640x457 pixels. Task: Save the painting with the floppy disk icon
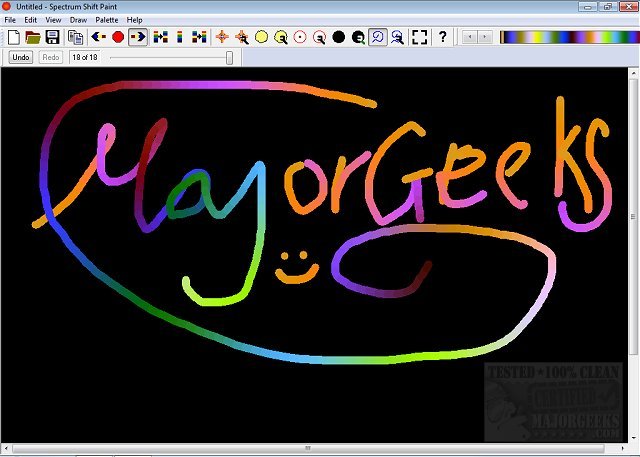(52, 37)
